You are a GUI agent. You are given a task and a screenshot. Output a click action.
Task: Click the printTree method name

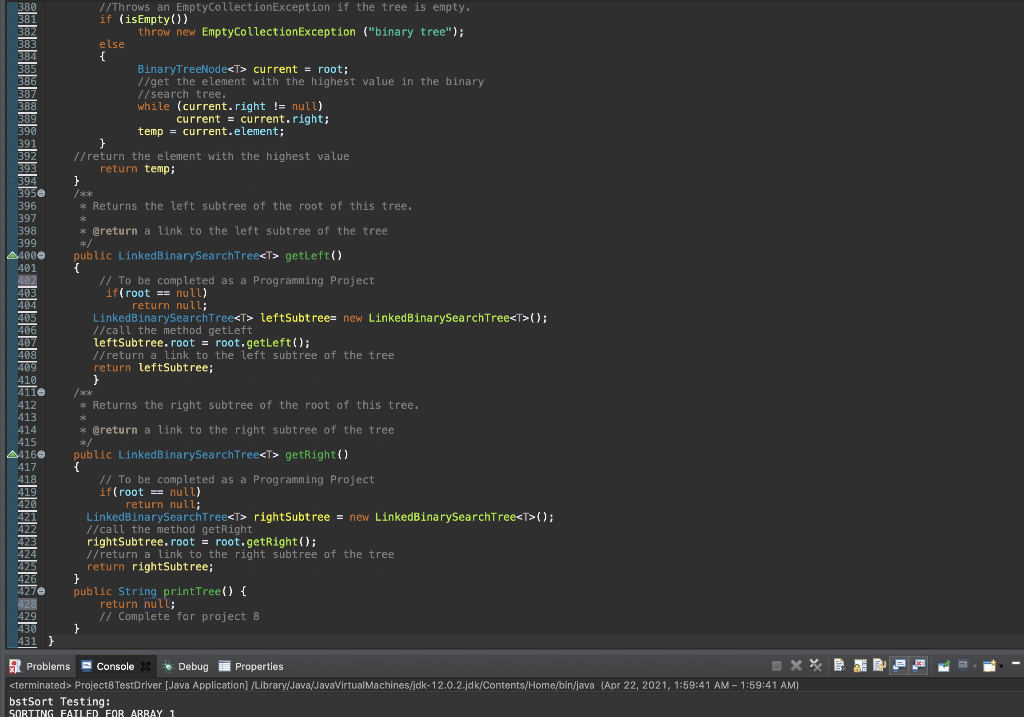coord(192,592)
